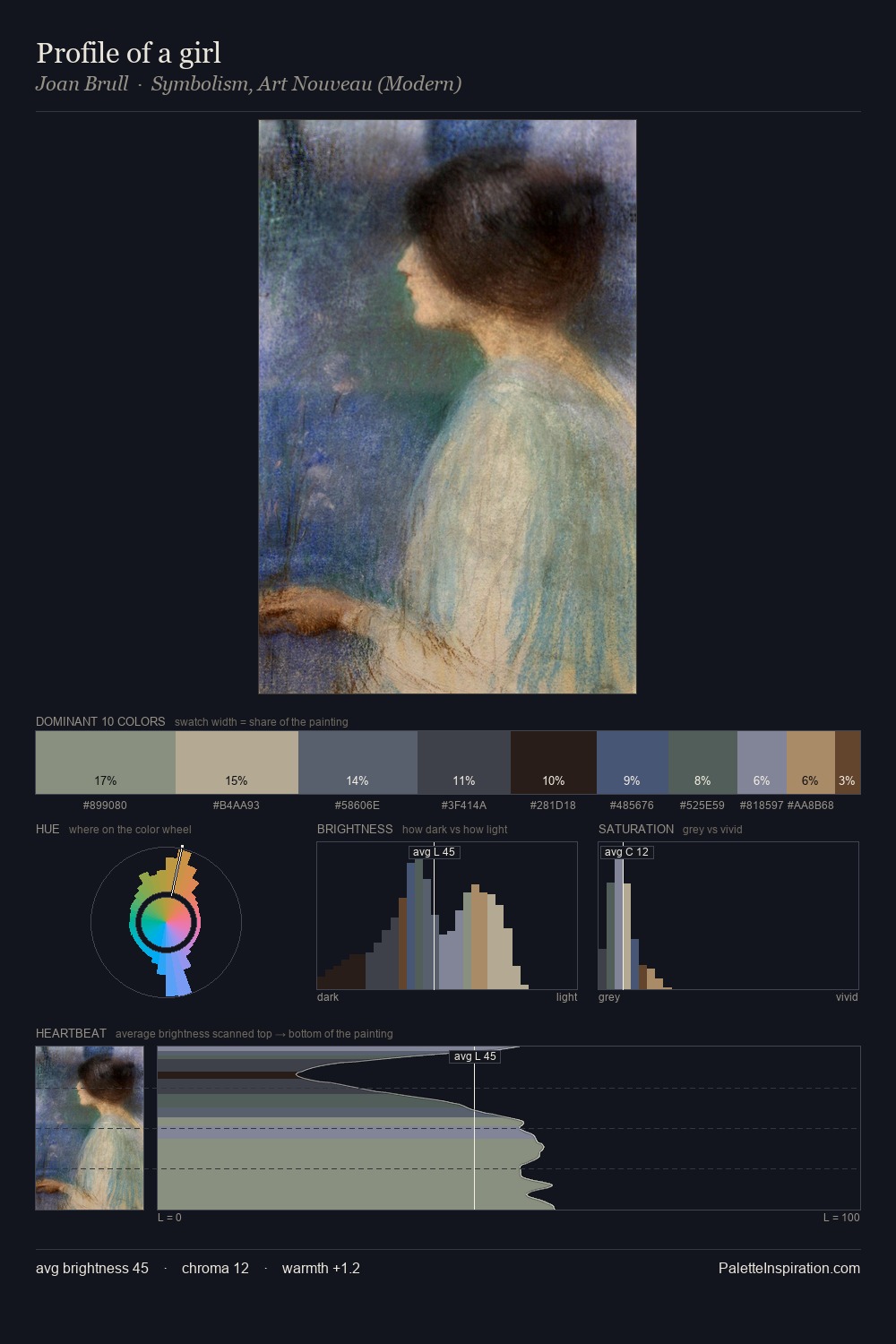Click the 3% brown swatch
This screenshot has height=1344, width=896.
click(848, 762)
